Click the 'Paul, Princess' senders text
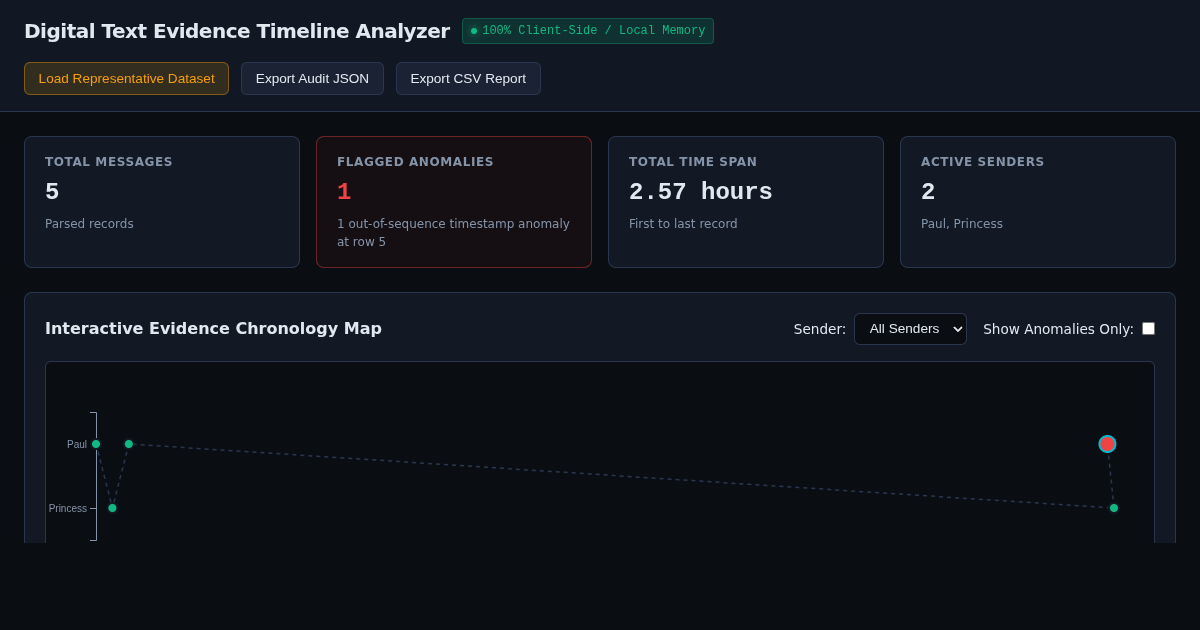Image resolution: width=1200 pixels, height=630 pixels. [962, 224]
